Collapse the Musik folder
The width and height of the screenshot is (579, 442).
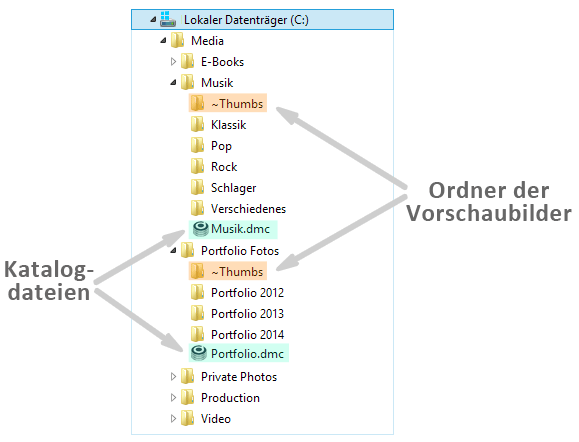tap(173, 83)
